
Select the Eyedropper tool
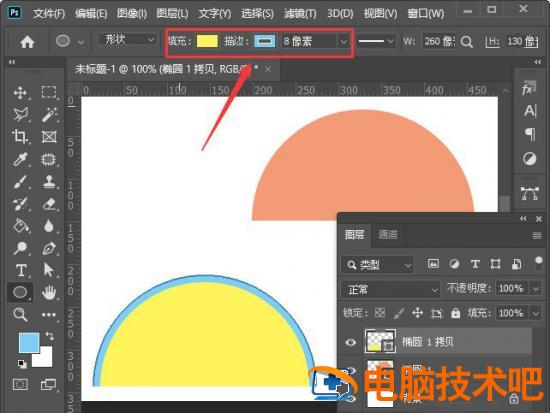click(x=20, y=159)
